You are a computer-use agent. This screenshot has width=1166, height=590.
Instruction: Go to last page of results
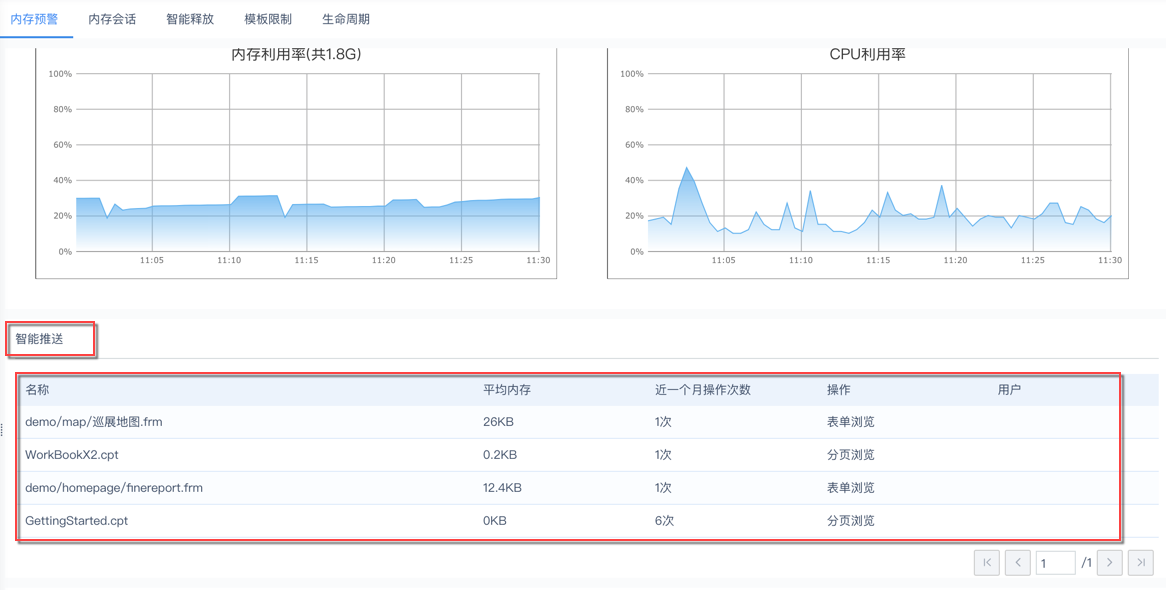point(1141,562)
